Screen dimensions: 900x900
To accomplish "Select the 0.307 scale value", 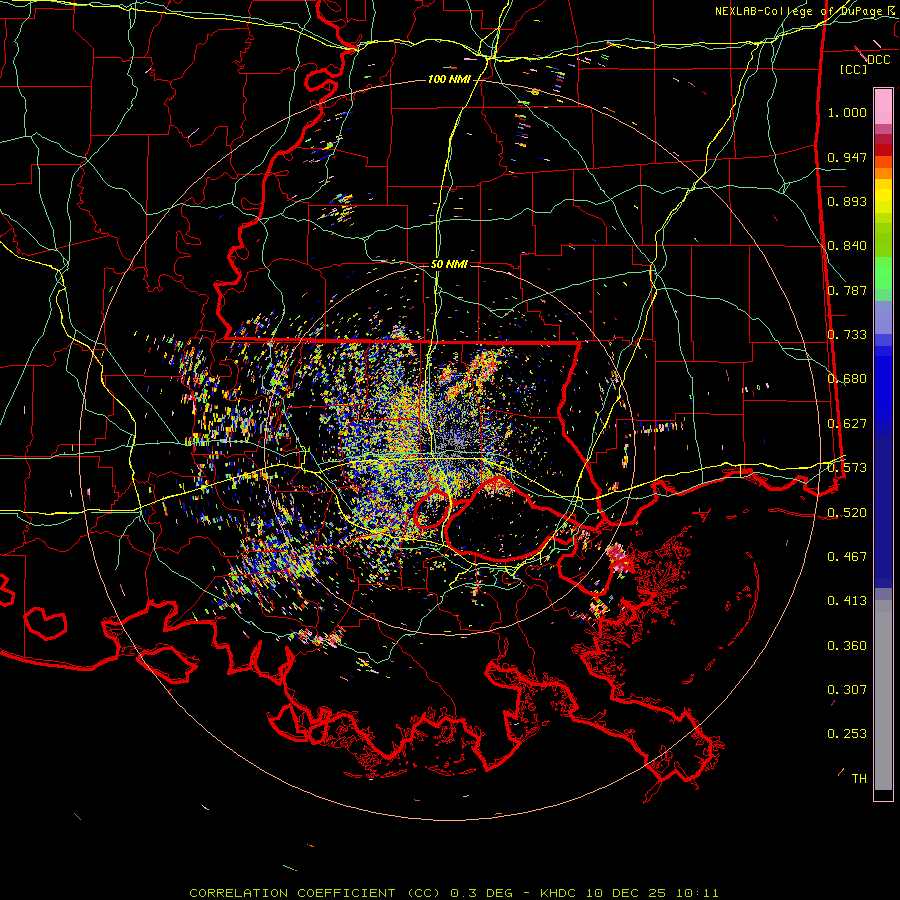I will 847,690.
